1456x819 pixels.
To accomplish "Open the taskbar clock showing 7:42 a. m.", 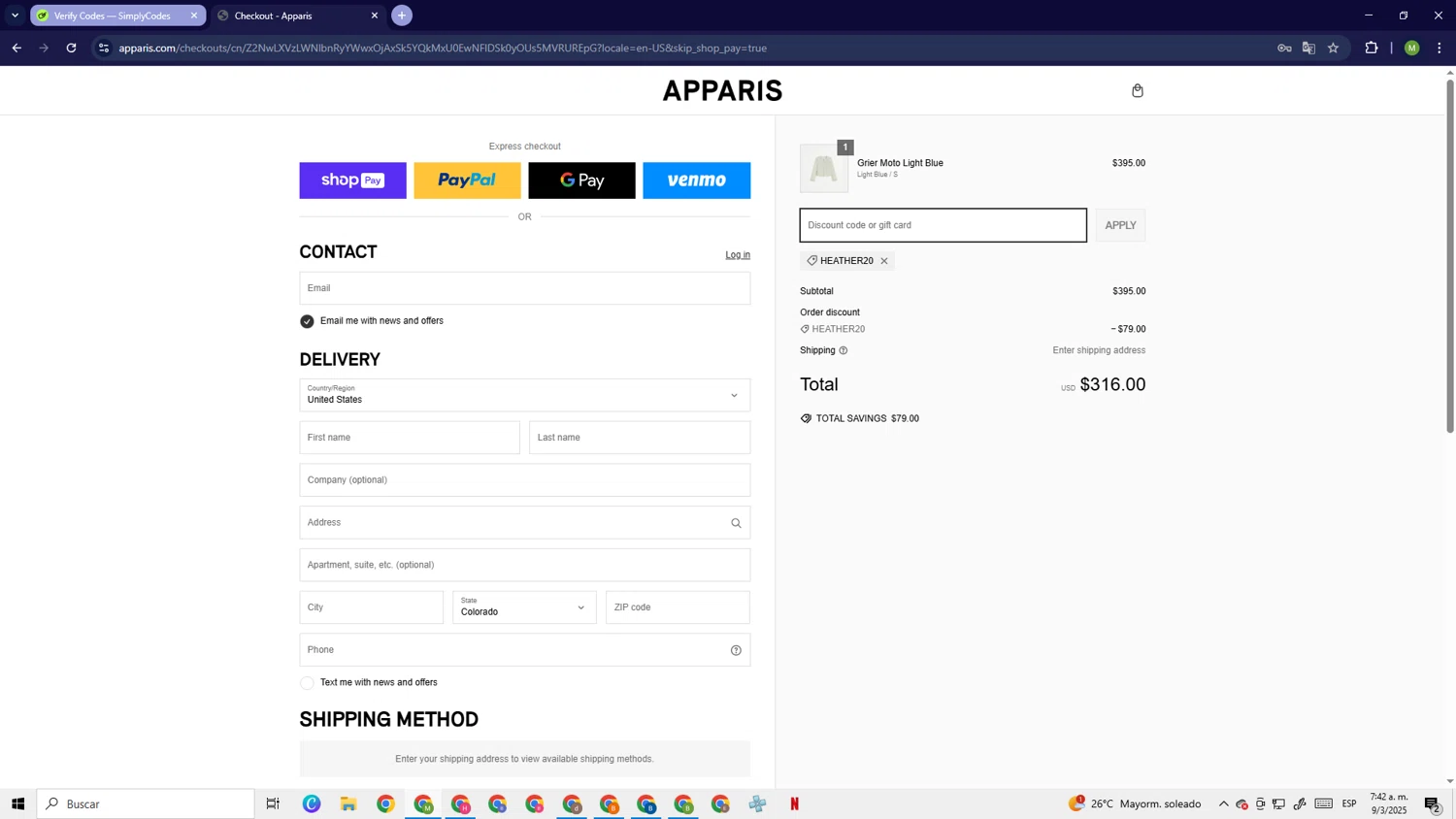I will 1389,803.
